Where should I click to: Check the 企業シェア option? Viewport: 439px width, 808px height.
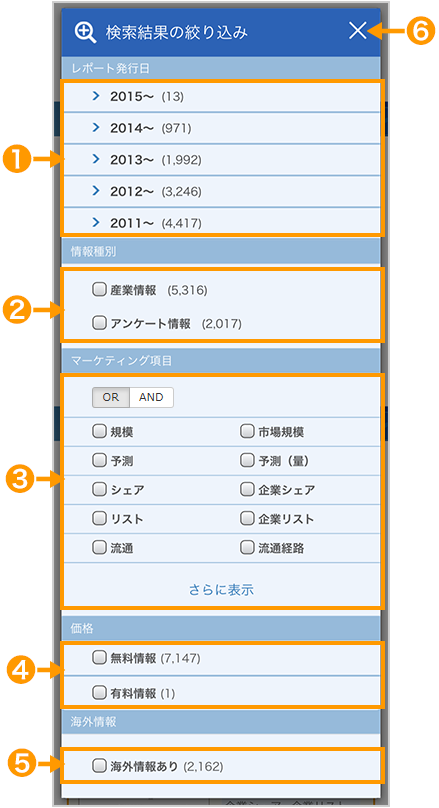(247, 489)
